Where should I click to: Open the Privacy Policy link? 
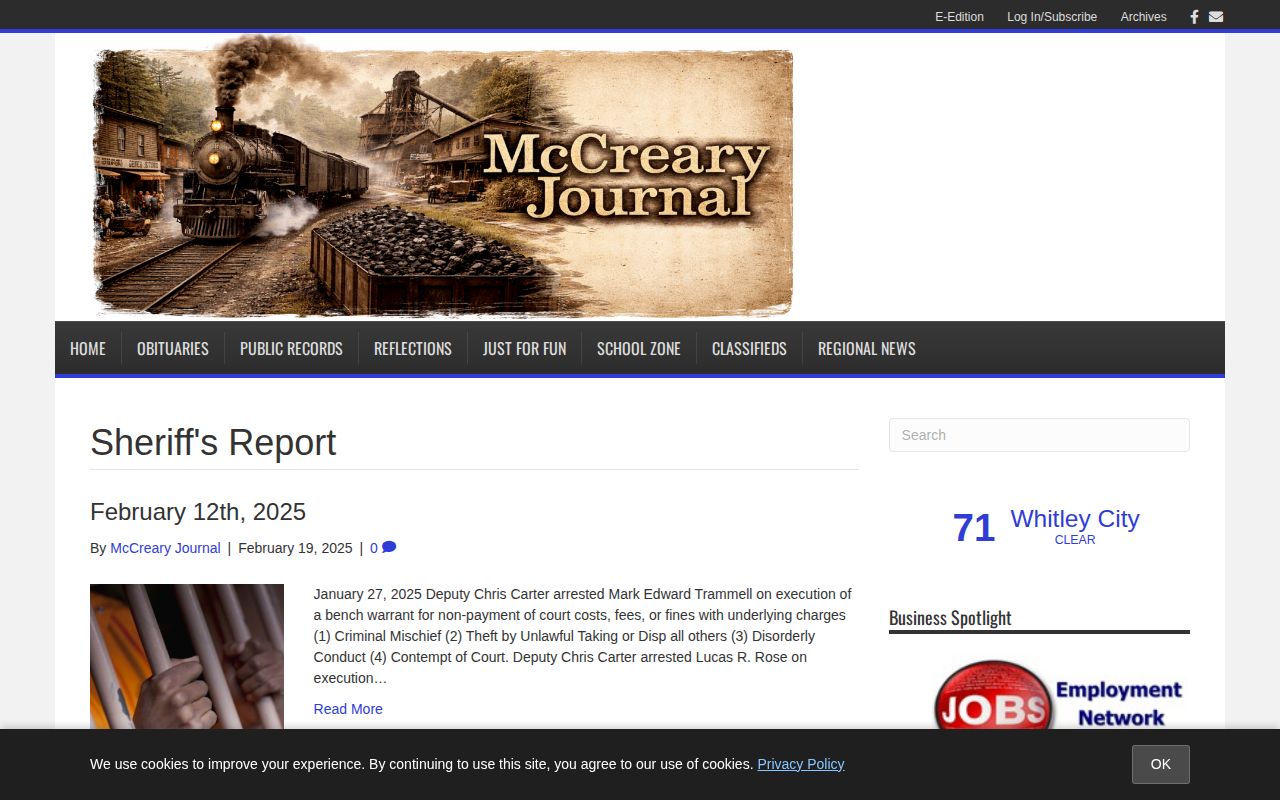coord(801,764)
